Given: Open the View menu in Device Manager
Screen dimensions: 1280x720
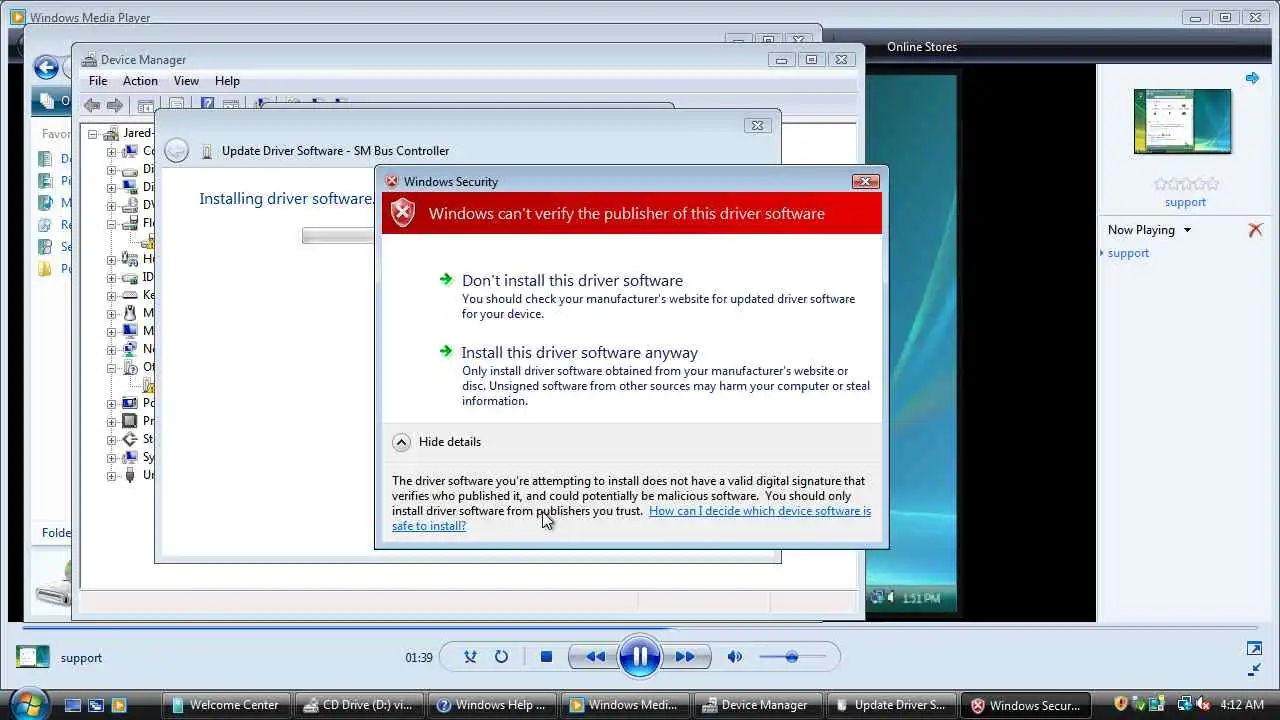Looking at the screenshot, I should pyautogui.click(x=186, y=81).
